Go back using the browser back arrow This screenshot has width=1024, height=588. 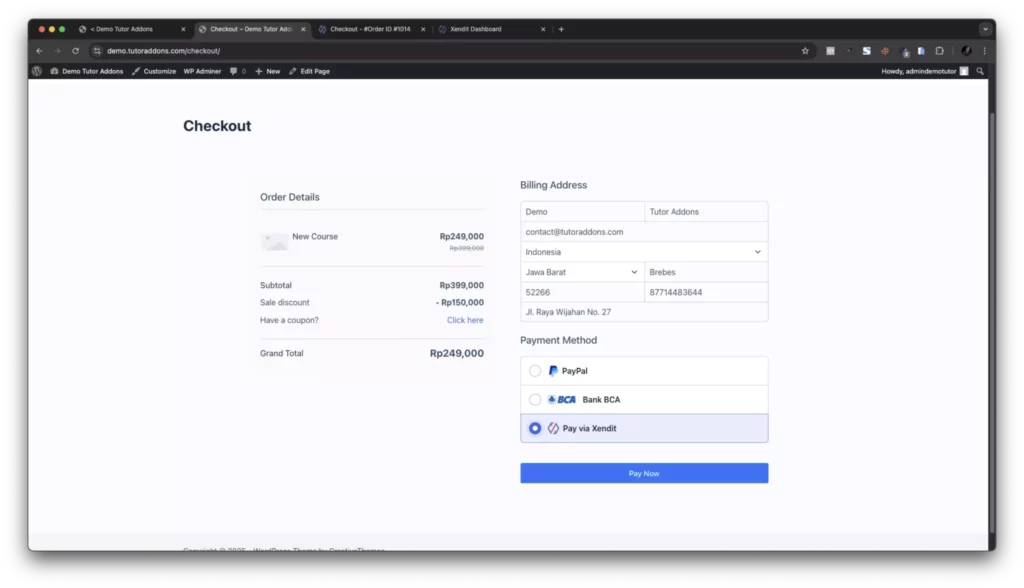pos(39,51)
